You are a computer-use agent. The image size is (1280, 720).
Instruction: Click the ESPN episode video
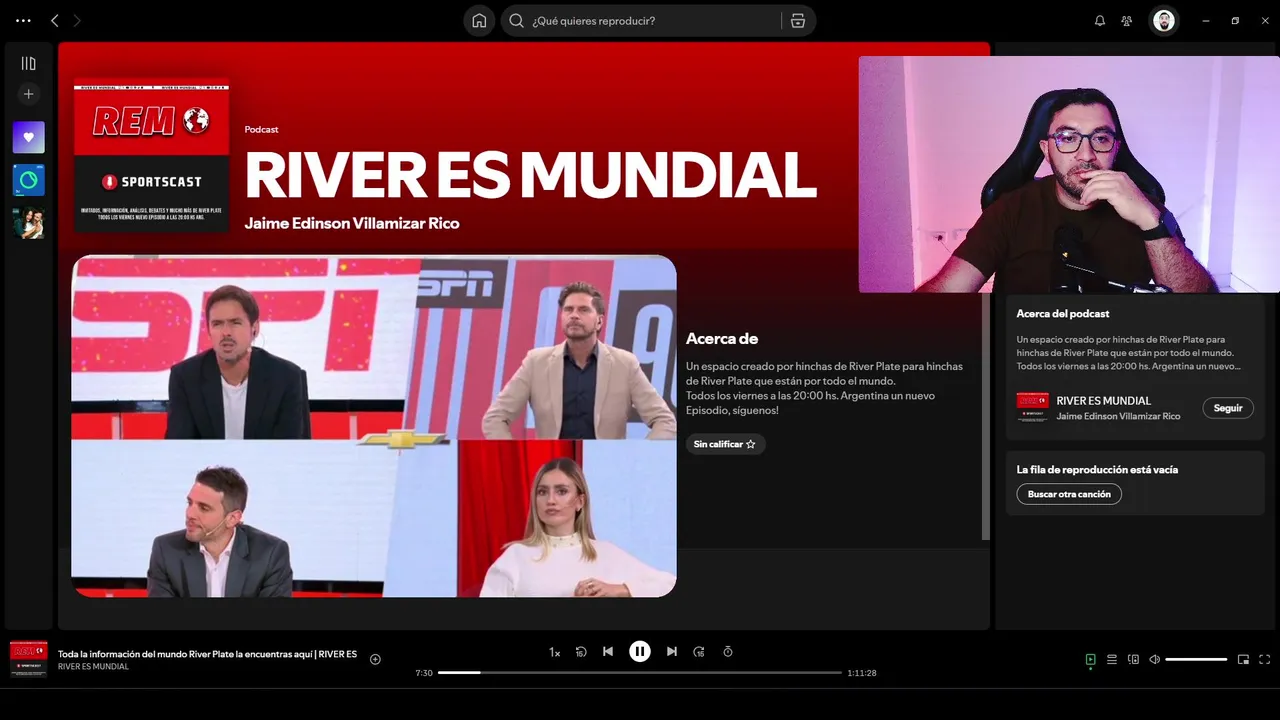click(x=374, y=426)
